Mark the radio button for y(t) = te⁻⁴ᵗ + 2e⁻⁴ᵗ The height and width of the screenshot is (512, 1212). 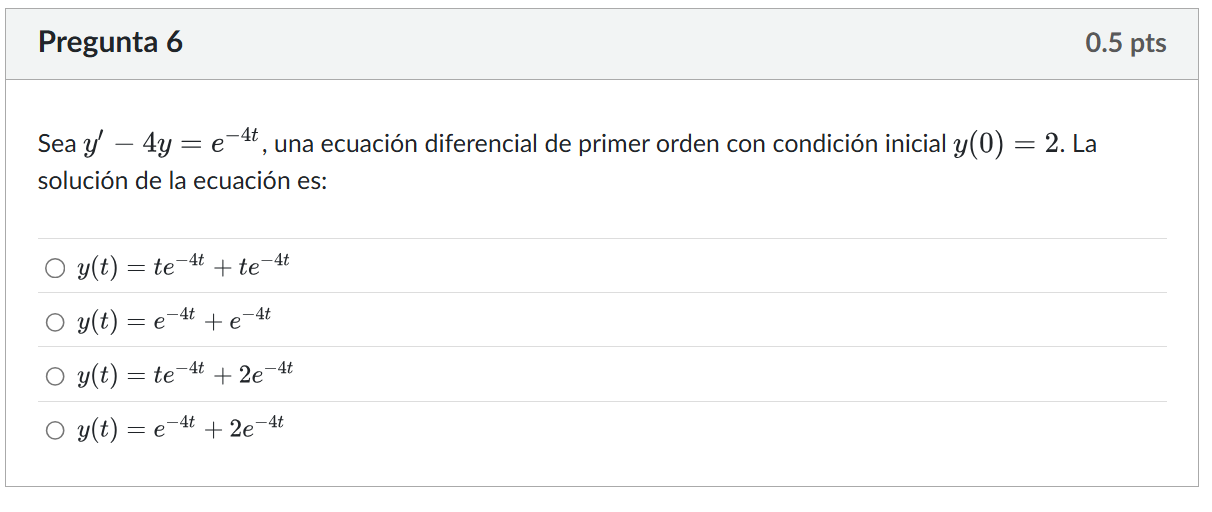[x=53, y=376]
